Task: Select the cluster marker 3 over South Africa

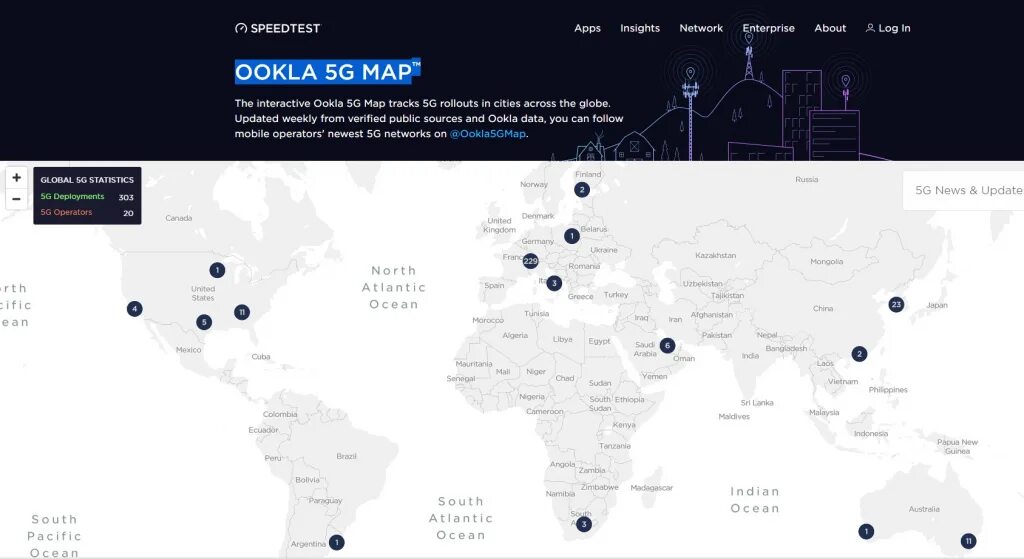Action: tap(584, 524)
